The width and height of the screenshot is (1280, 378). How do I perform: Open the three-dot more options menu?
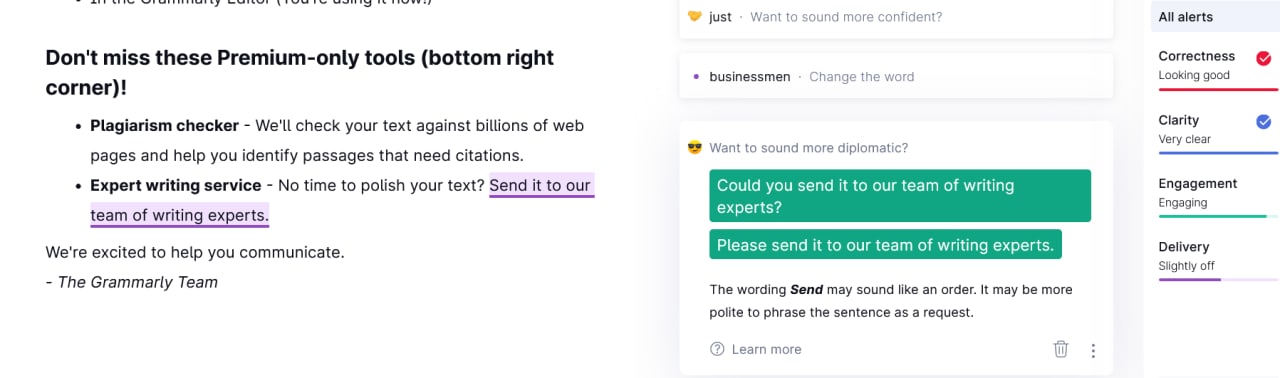tap(1093, 350)
